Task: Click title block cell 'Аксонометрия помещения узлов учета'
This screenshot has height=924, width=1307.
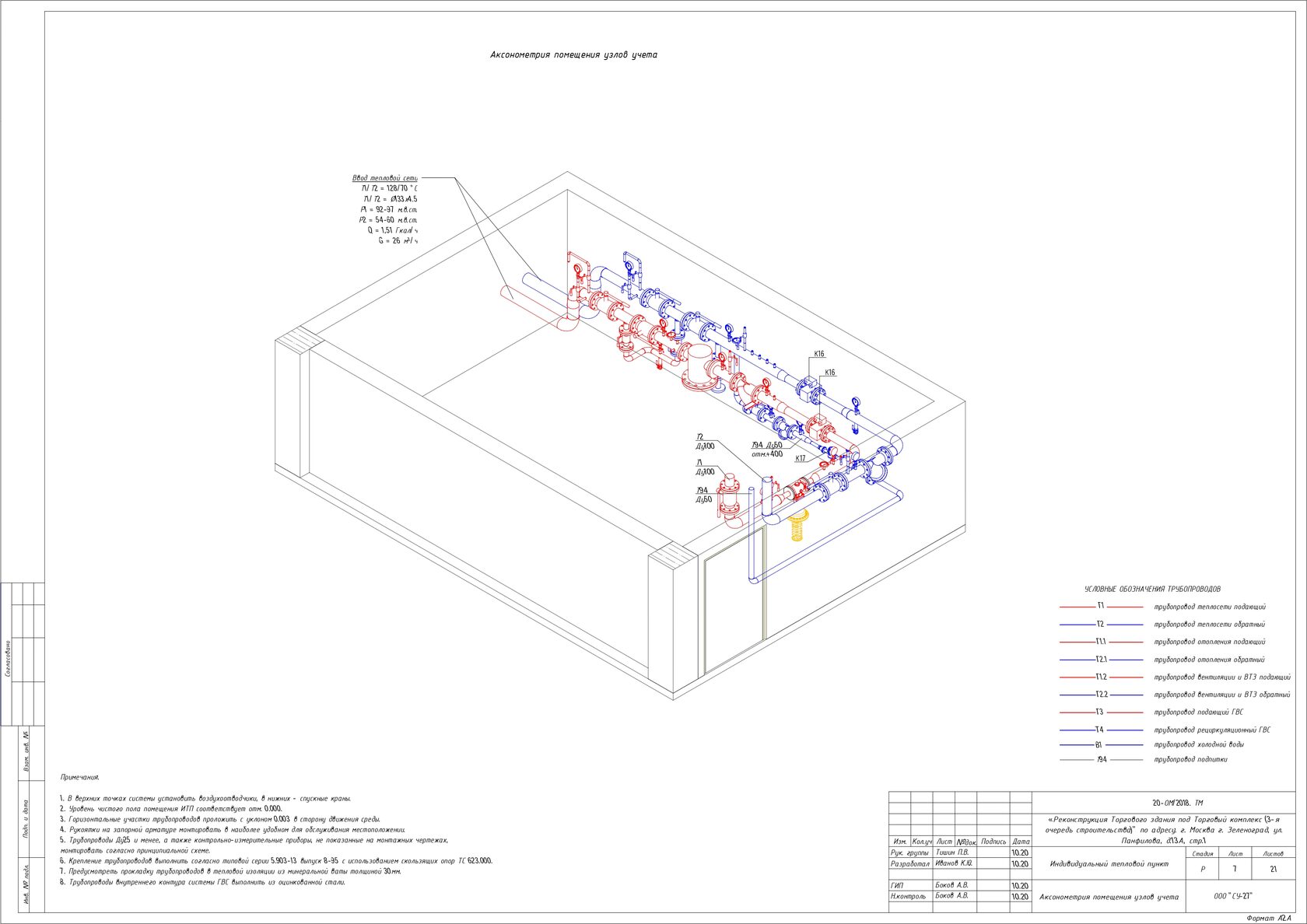Action: tap(1109, 897)
